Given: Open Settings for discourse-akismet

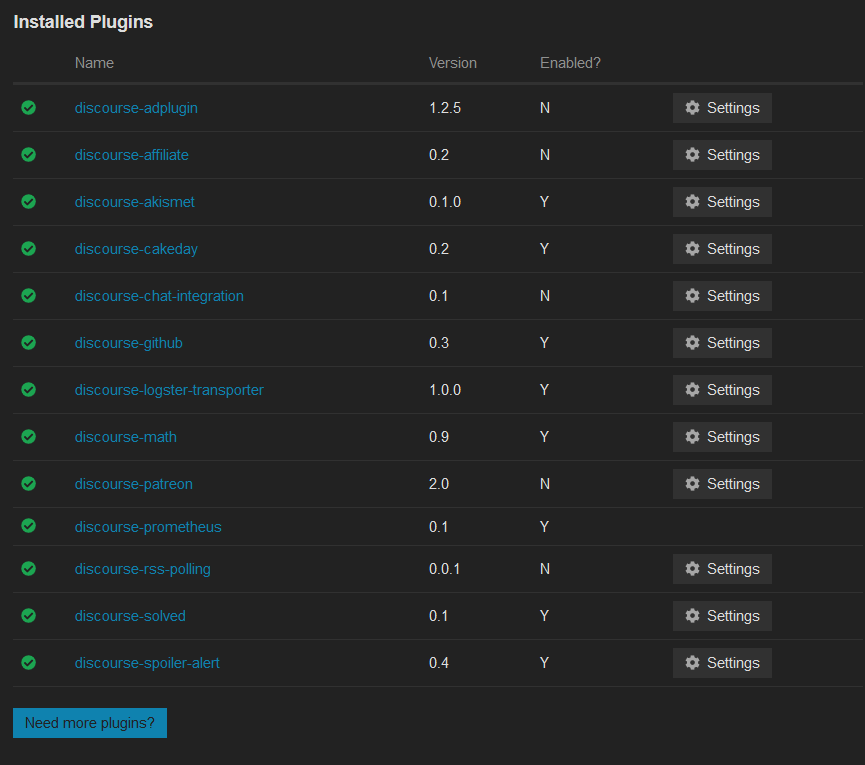Looking at the screenshot, I should 722,201.
